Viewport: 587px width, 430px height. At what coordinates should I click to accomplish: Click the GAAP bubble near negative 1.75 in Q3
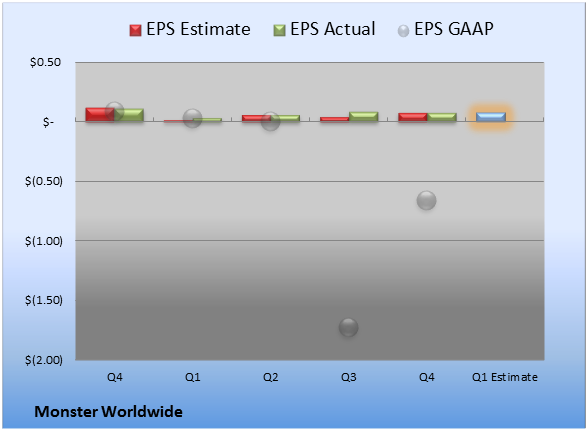pyautogui.click(x=349, y=327)
